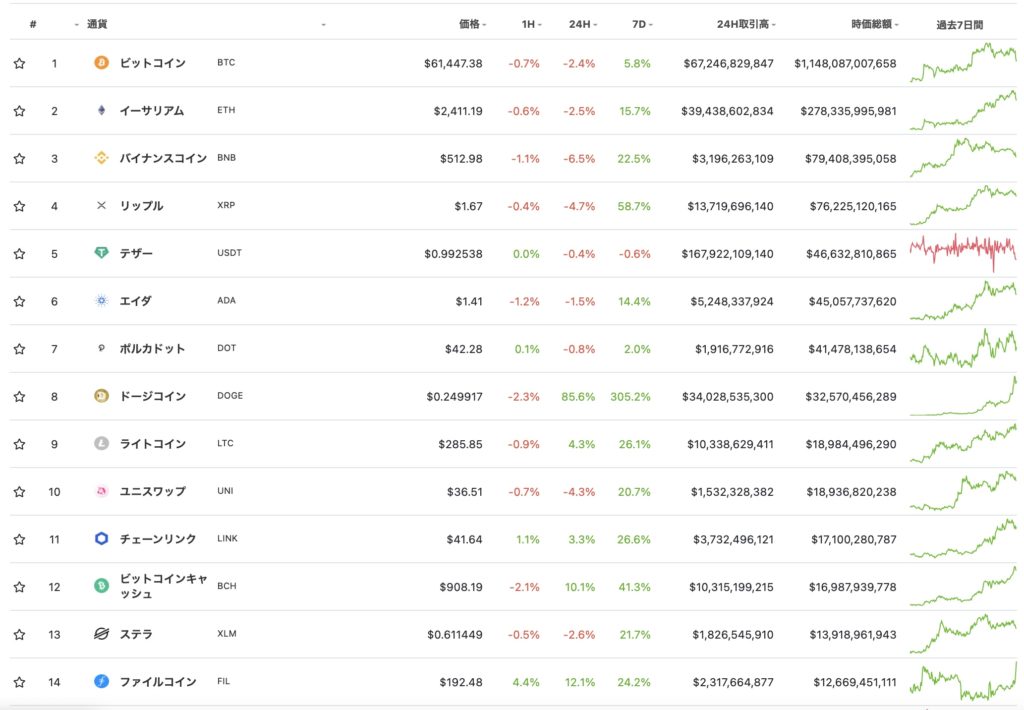The height and width of the screenshot is (710, 1024).
Task: Toggle the favorite star for USDT
Action: (x=20, y=253)
